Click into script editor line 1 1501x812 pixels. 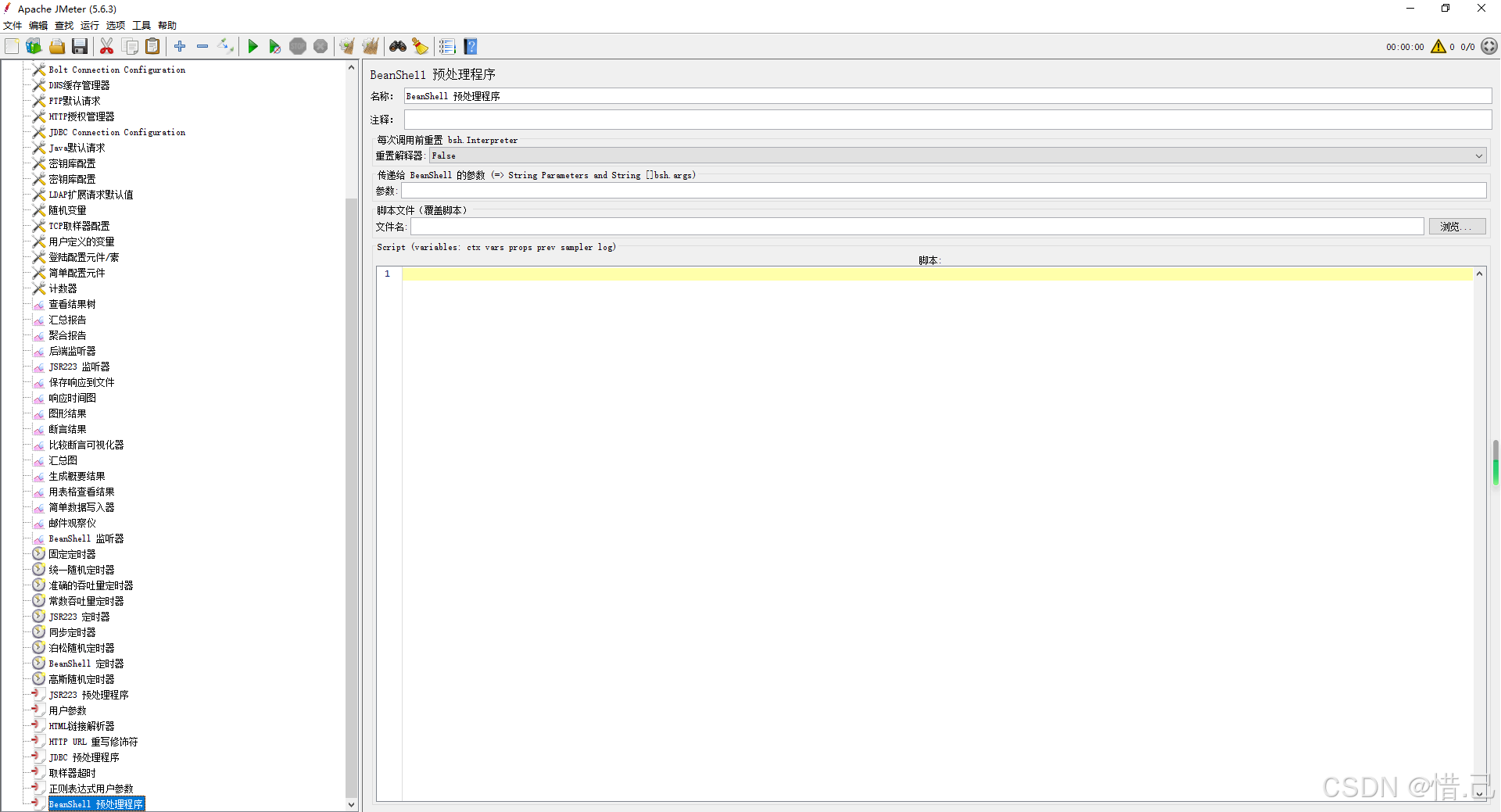(937, 274)
